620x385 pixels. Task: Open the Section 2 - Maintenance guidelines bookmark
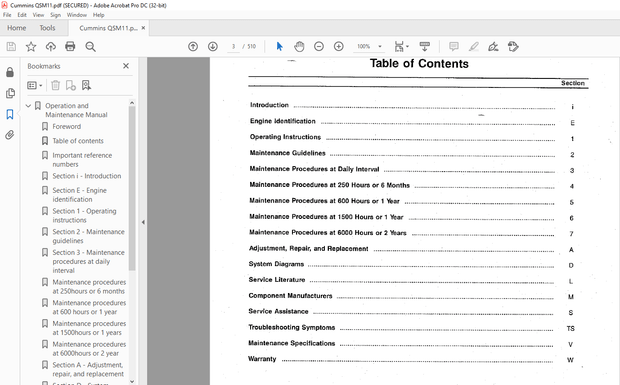[x=89, y=236]
